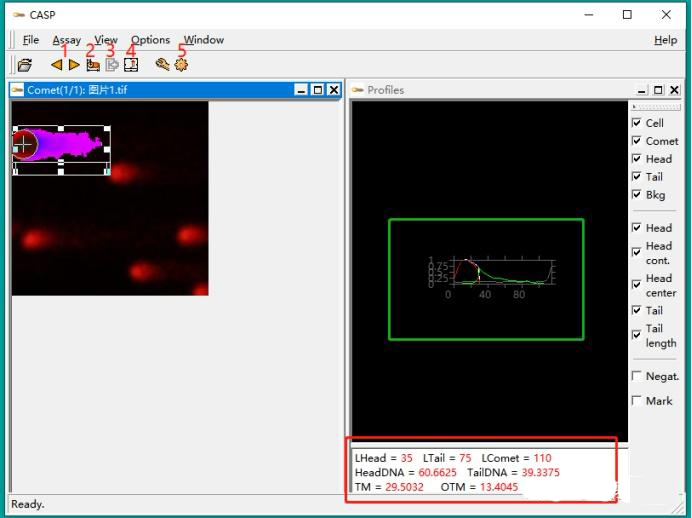Open the View menu

click(x=106, y=40)
